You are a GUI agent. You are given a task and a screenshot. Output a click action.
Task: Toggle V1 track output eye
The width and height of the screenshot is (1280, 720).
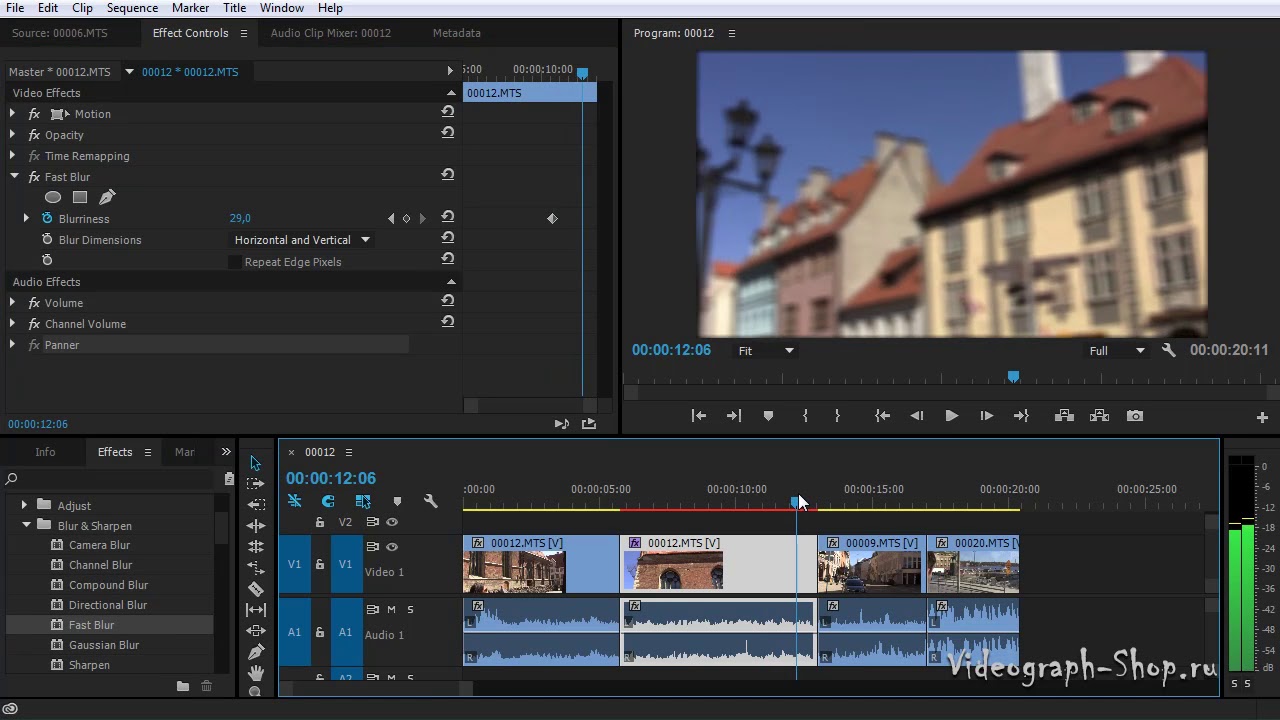click(392, 546)
